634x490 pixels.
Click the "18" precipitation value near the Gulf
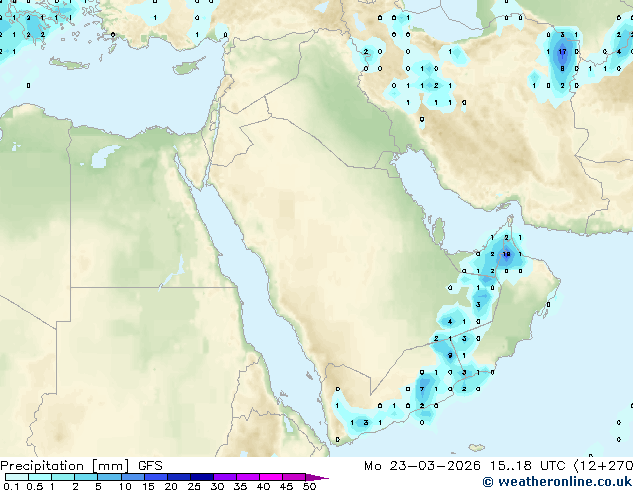tap(506, 254)
